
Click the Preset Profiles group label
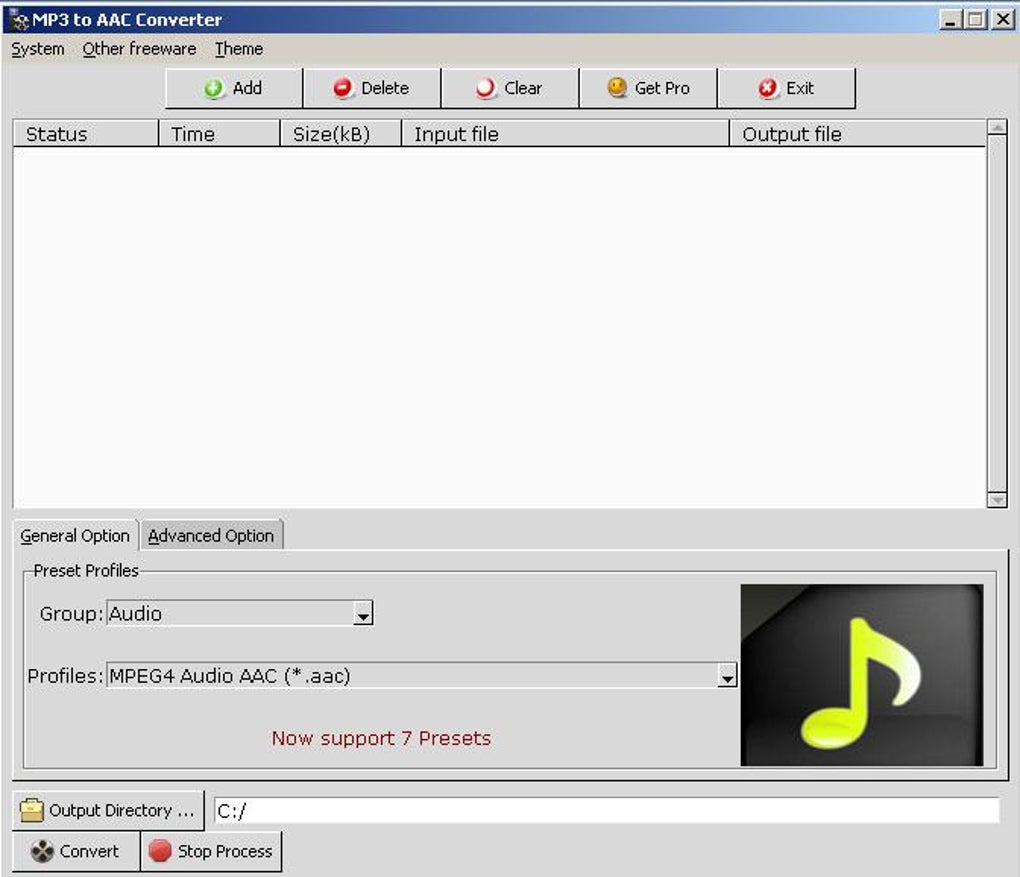tap(86, 571)
